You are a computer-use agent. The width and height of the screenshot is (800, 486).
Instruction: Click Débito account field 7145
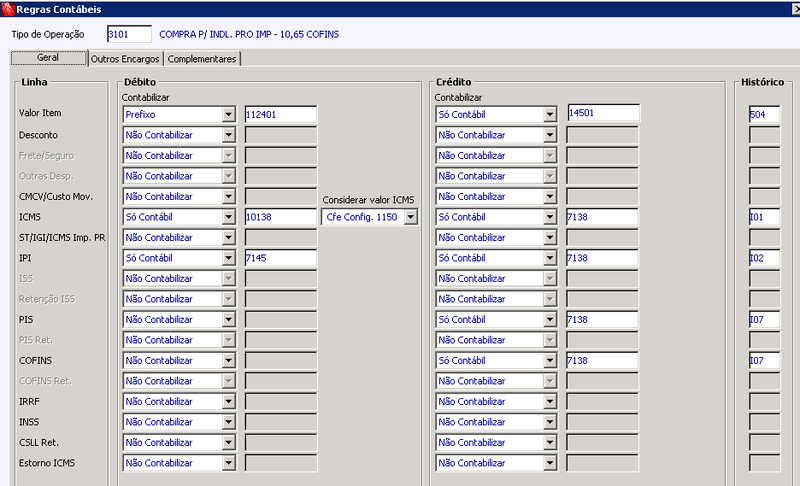coord(281,258)
